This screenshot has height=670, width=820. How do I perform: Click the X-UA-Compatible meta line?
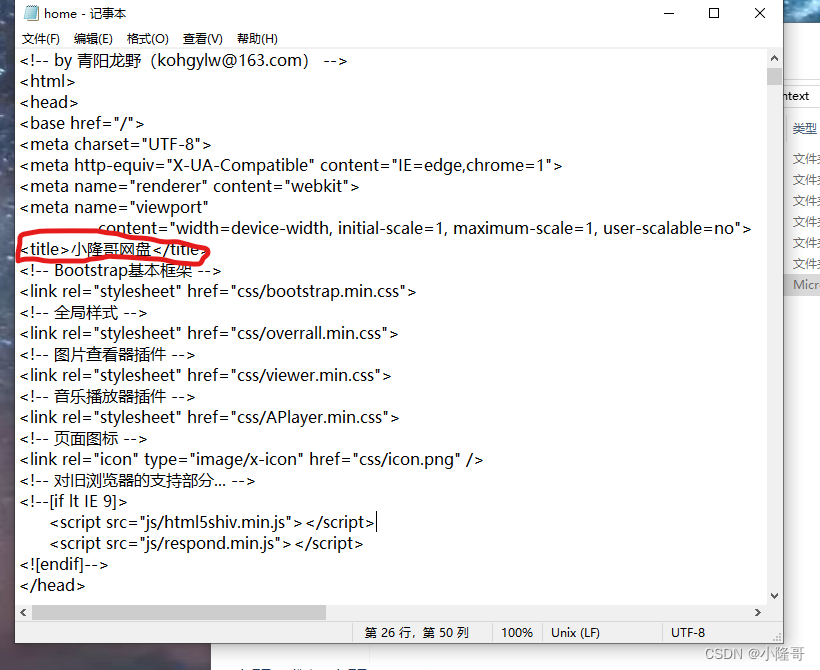coord(291,165)
